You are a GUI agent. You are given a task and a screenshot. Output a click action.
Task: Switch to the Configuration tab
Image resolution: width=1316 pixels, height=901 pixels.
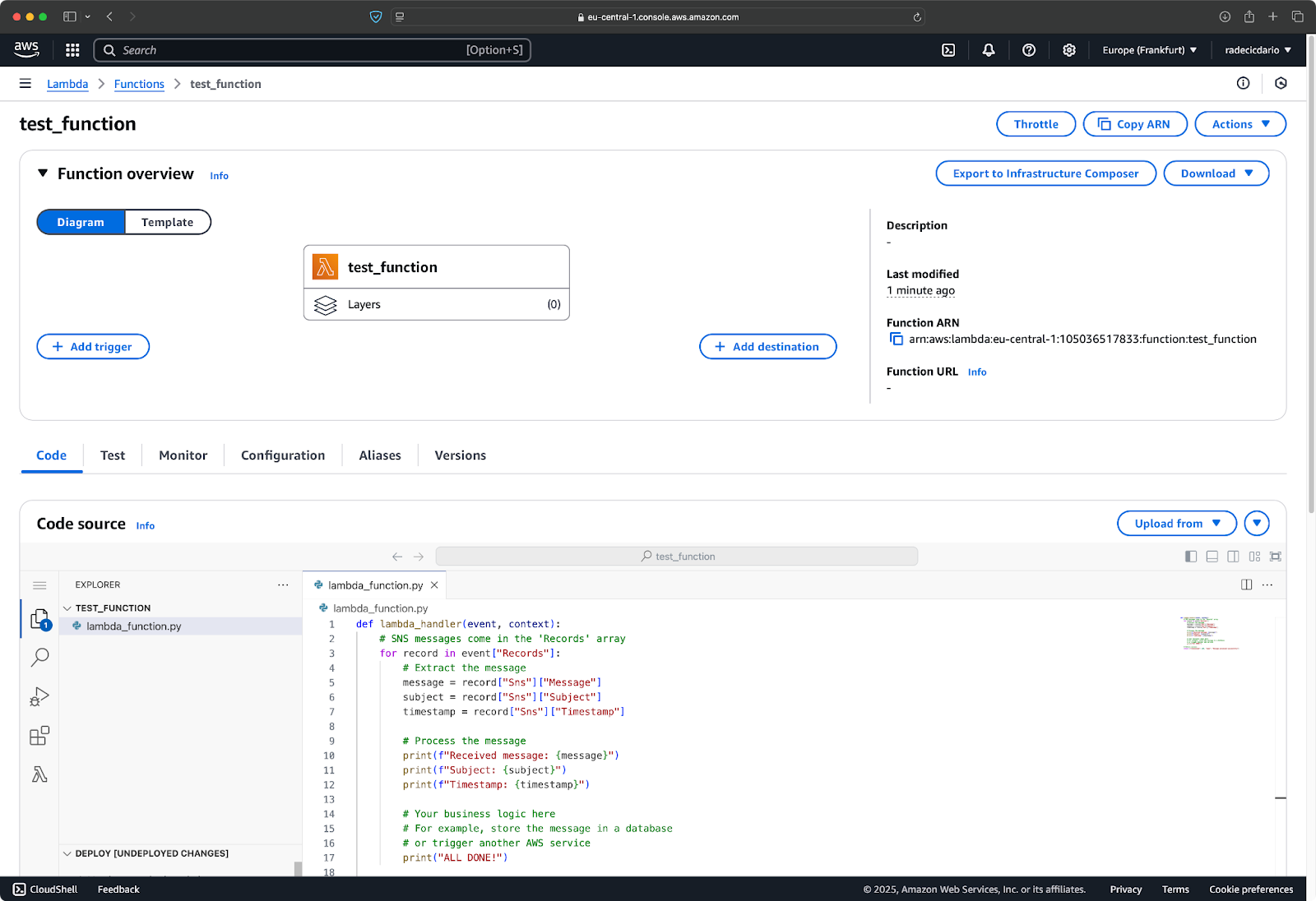(x=283, y=455)
